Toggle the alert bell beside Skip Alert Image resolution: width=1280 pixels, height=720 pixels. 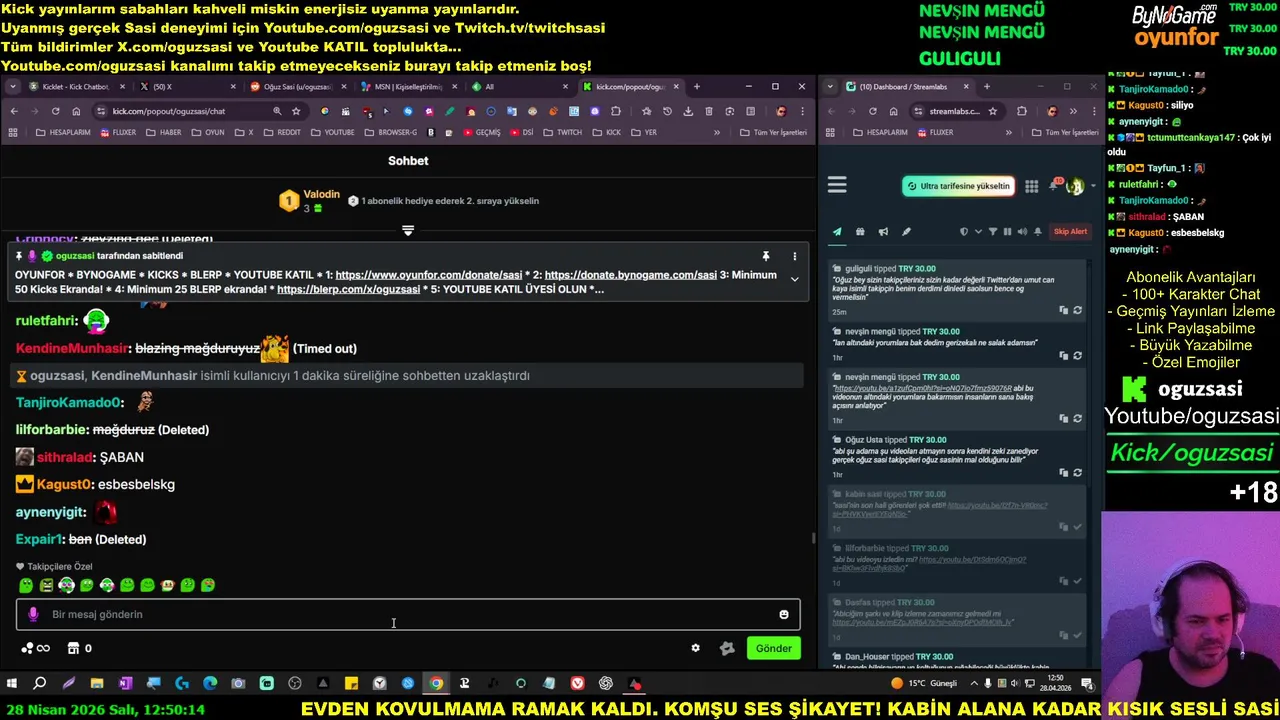point(1038,232)
